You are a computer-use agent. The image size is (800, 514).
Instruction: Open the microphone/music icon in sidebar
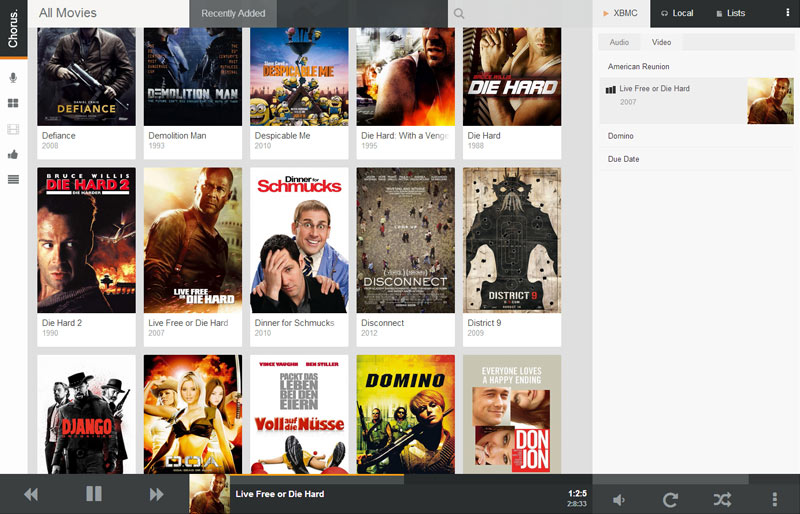(x=13, y=78)
